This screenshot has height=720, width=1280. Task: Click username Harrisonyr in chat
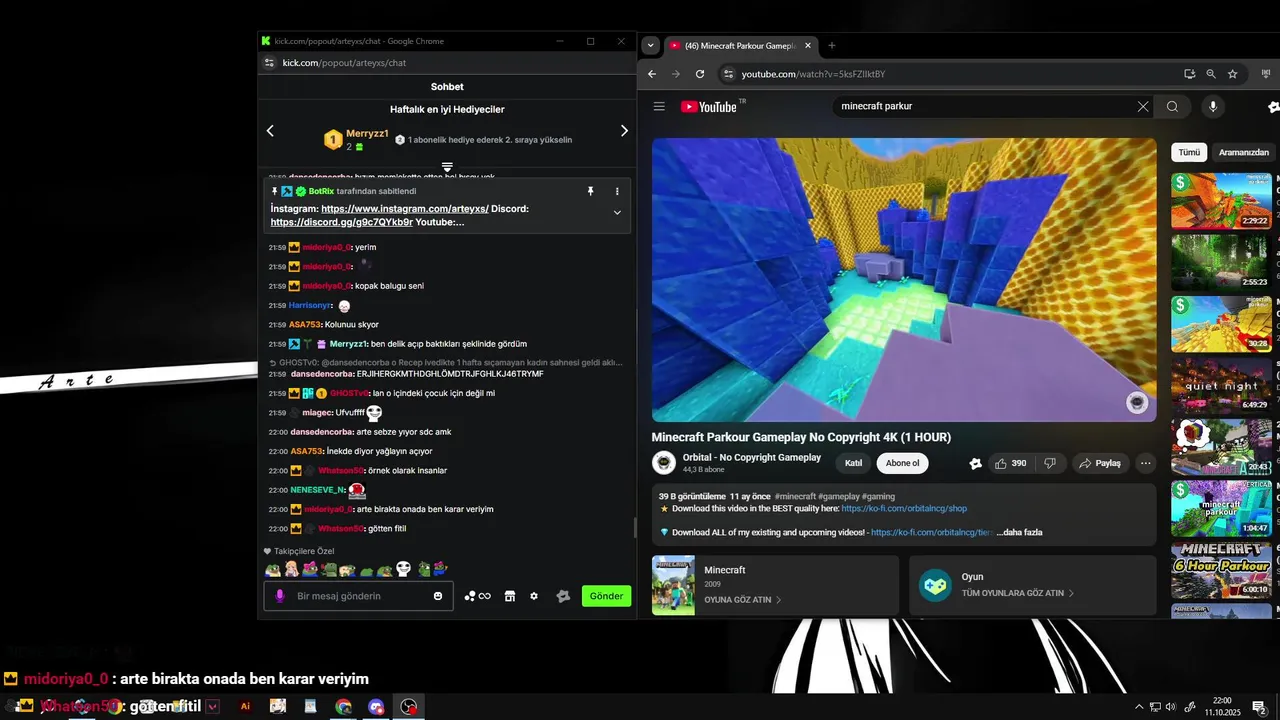pyautogui.click(x=309, y=305)
